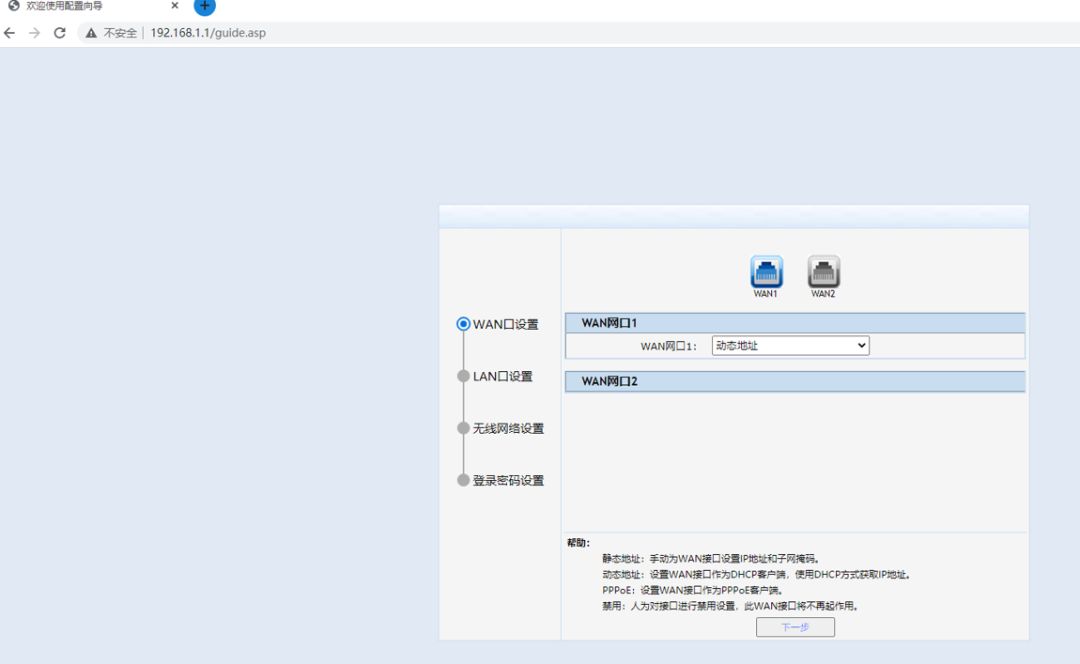Click the 禁用 help line
1080x664 pixels.
tap(731, 606)
